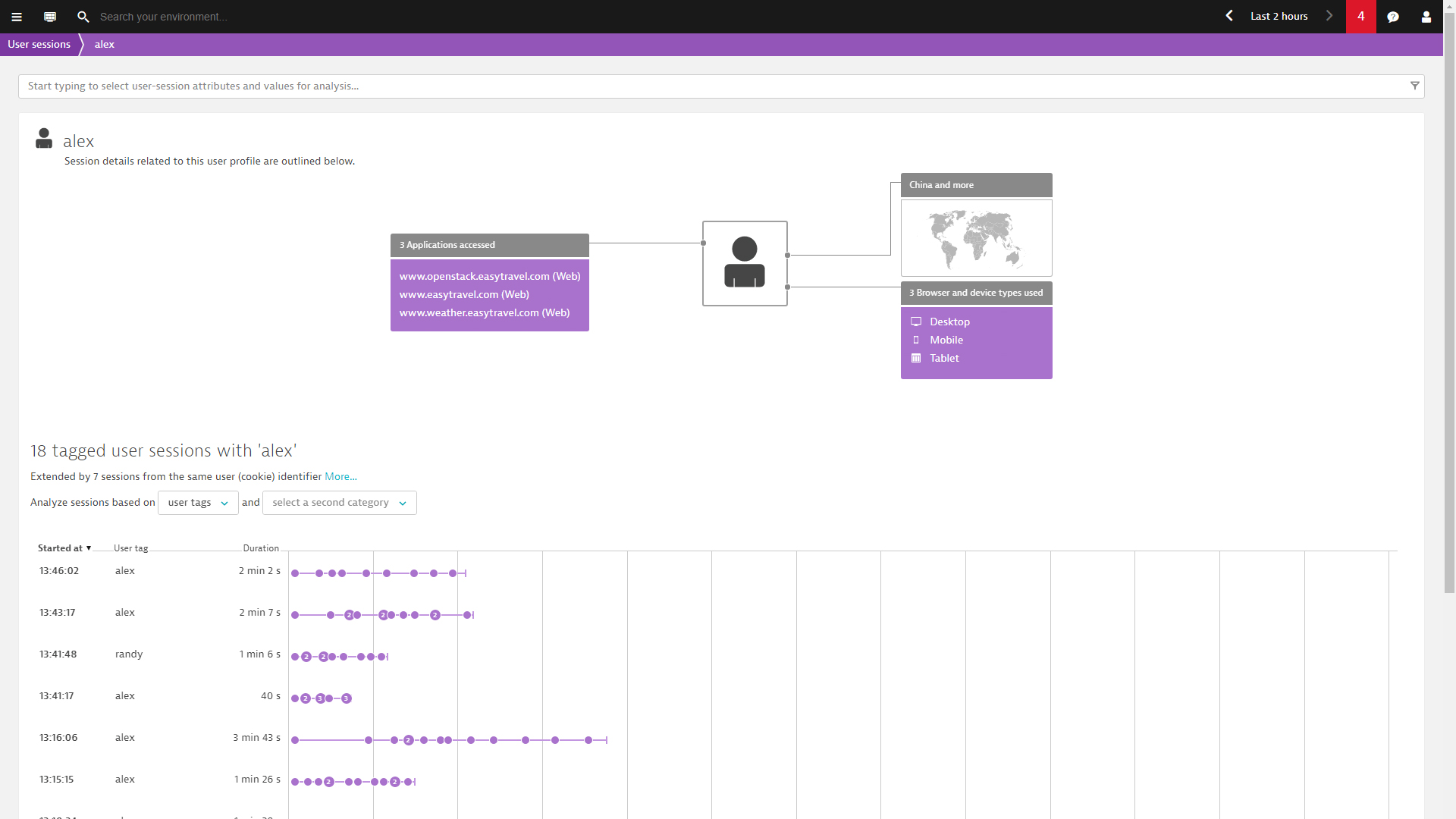
Task: Sort by User tag column
Action: [x=131, y=548]
